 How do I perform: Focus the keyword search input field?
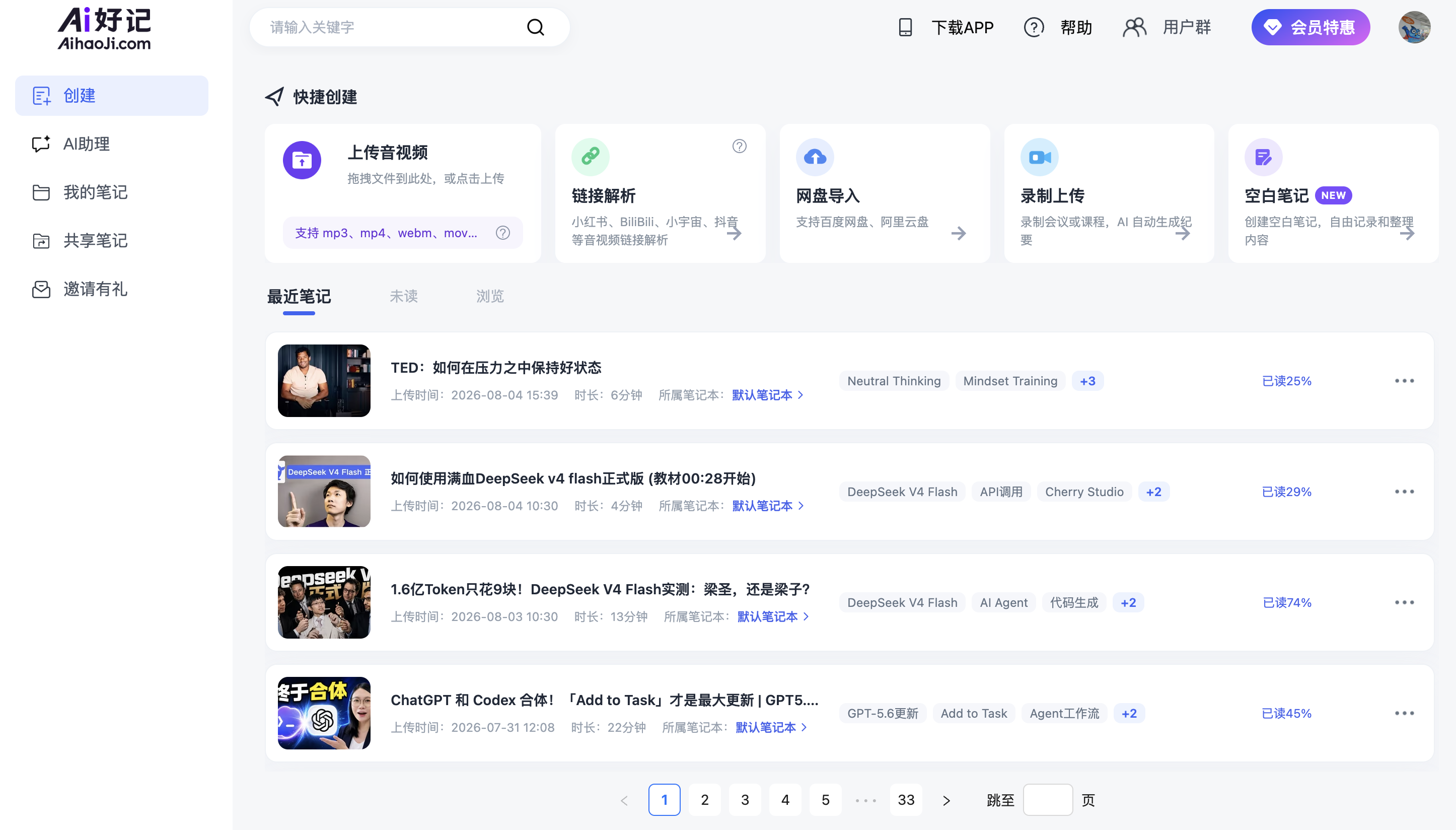[393, 27]
